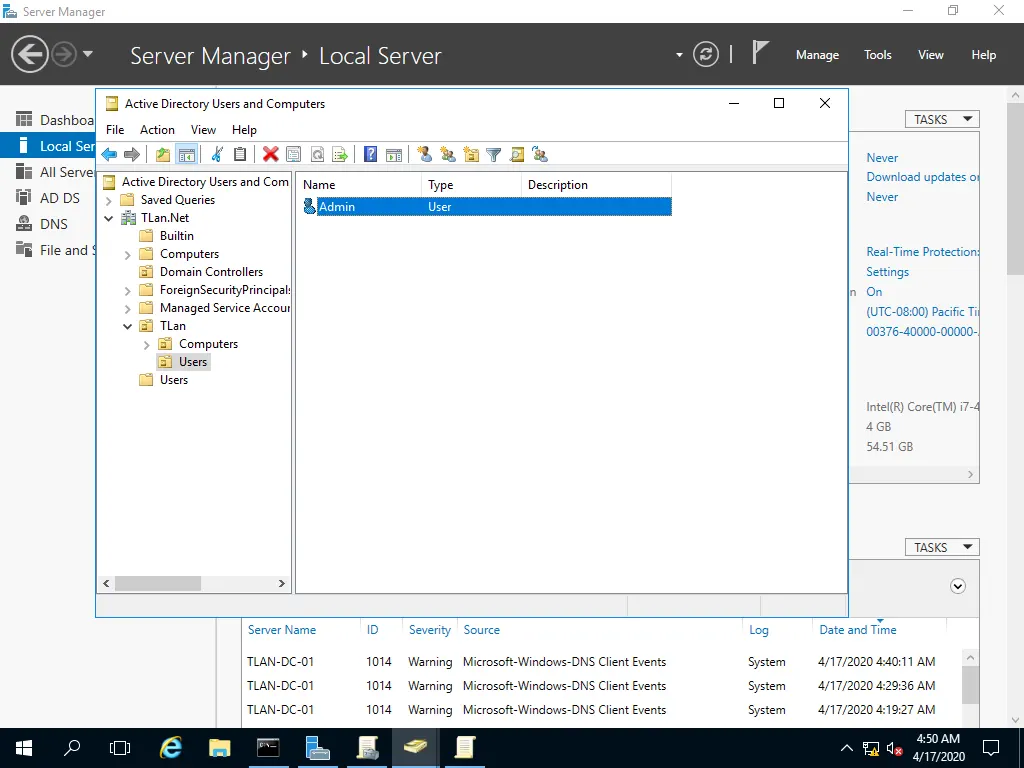Click Add to group toolbar icon
The width and height of the screenshot is (1024, 768).
tap(540, 155)
